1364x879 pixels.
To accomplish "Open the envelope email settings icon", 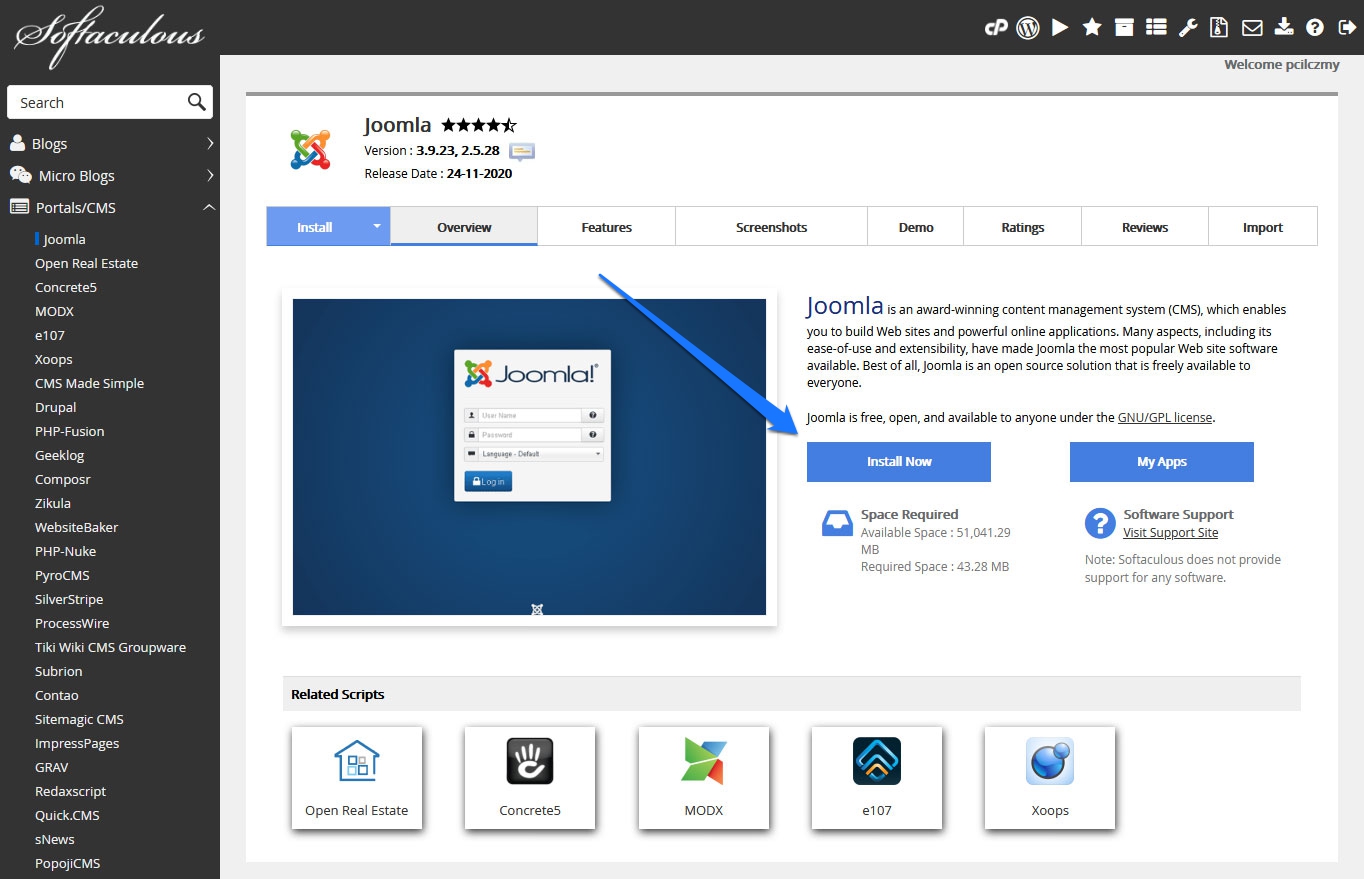I will pos(1252,28).
